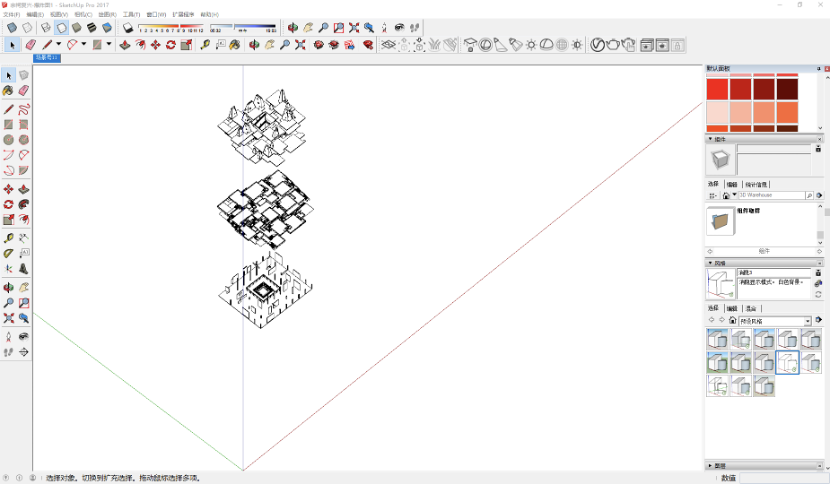This screenshot has width=830, height=484.
Task: Toggle shadows display button
Action: click(128, 28)
